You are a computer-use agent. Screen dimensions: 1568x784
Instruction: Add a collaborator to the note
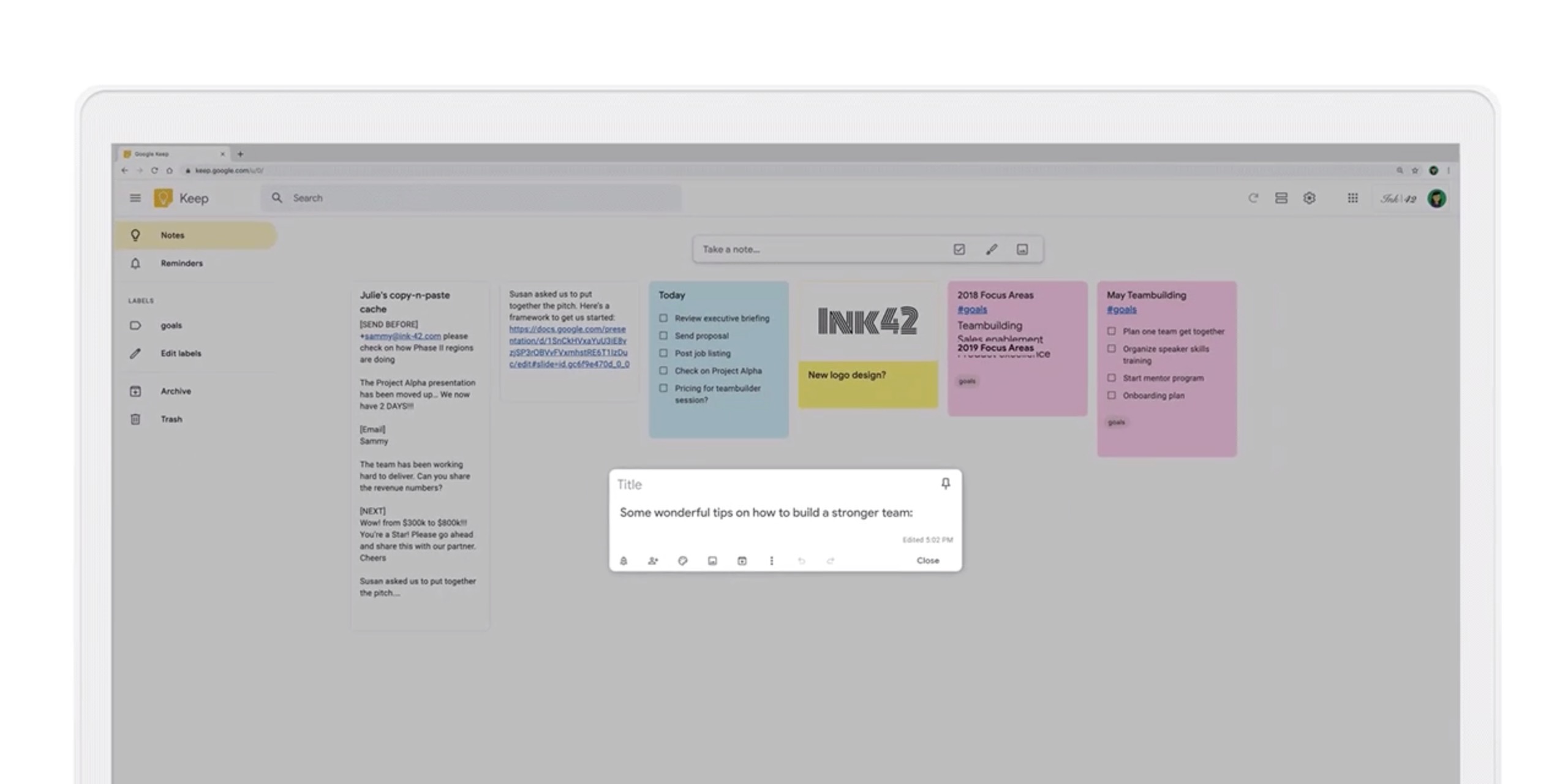[x=653, y=560]
